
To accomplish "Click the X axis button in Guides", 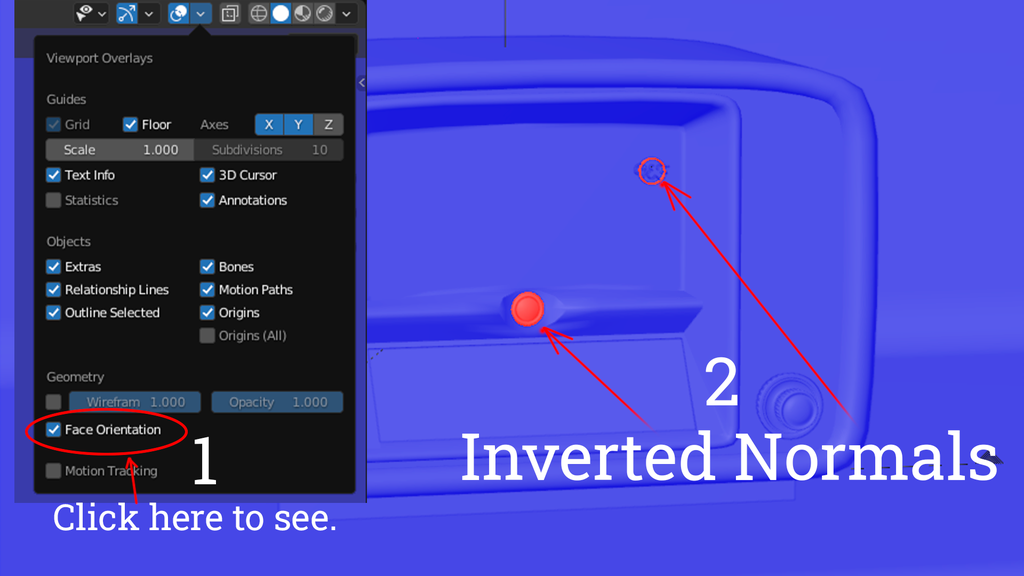I will (x=268, y=124).
